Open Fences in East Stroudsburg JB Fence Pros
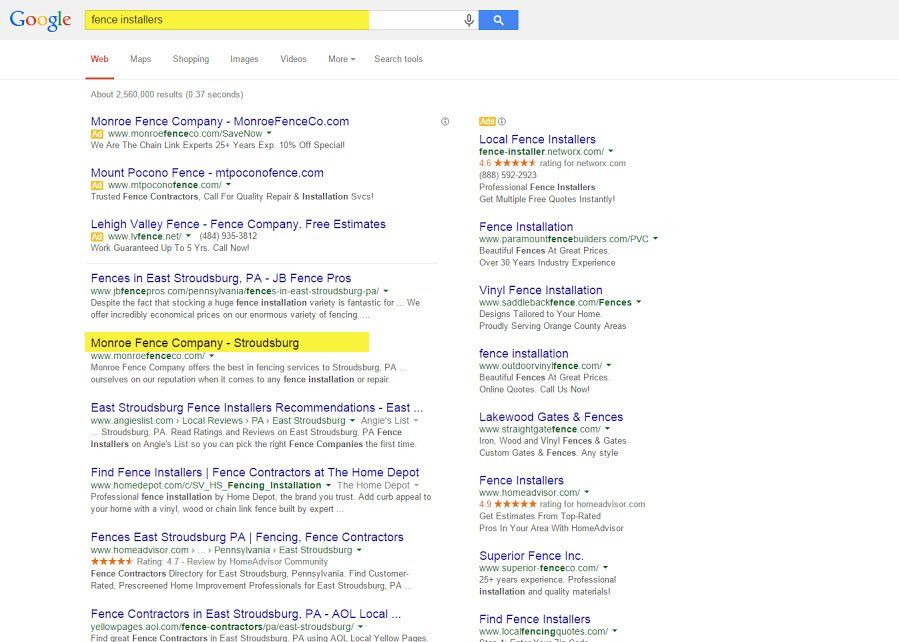The image size is (899, 642). click(221, 279)
